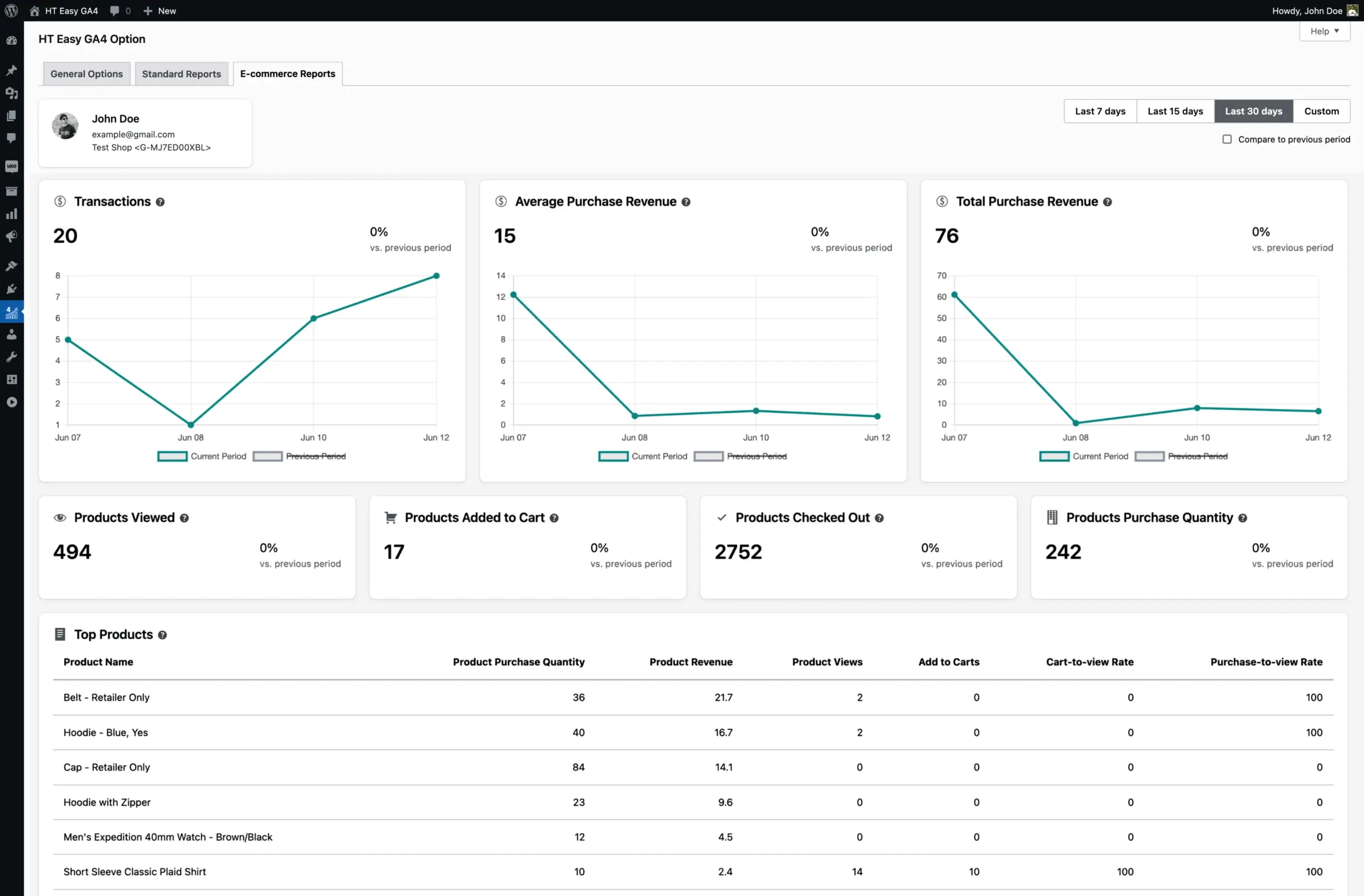Expand the Top Products help tooltip
The image size is (1364, 896).
pyautogui.click(x=162, y=634)
